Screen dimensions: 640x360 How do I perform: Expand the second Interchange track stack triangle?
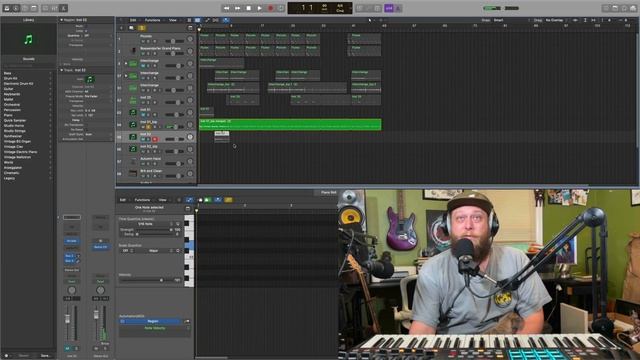coord(126,76)
